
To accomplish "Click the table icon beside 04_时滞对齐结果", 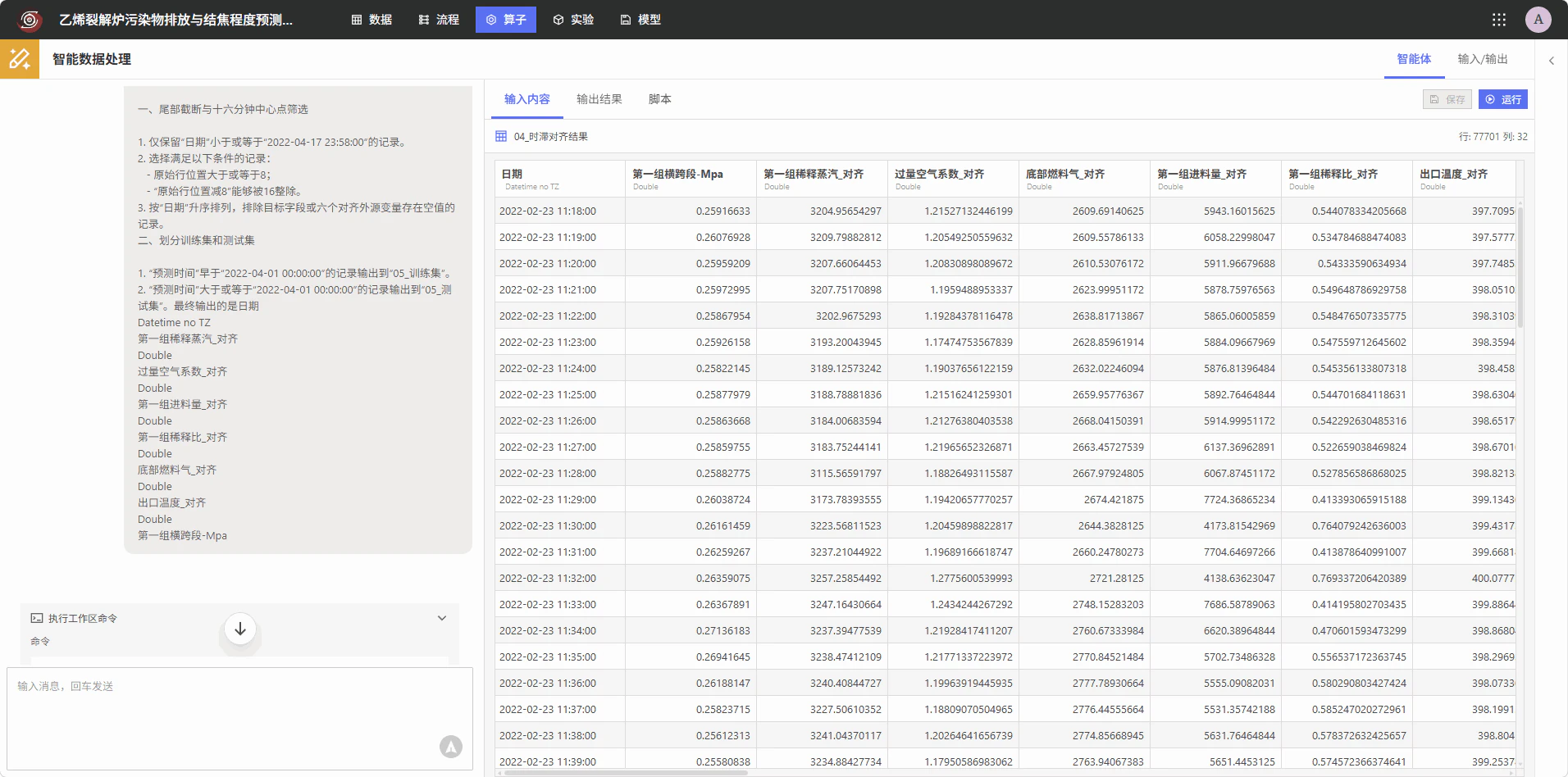I will click(501, 136).
